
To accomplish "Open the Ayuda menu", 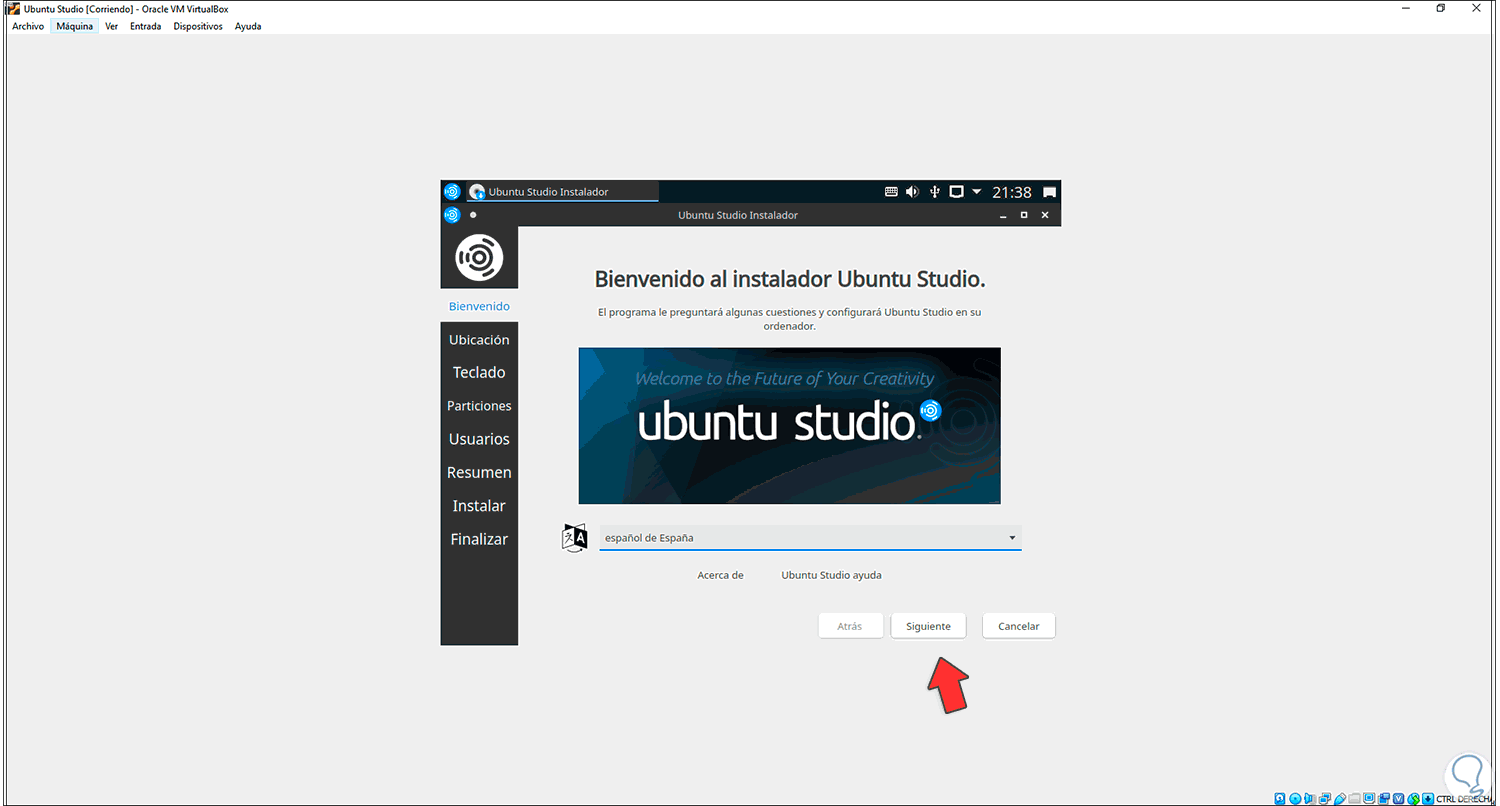I will pyautogui.click(x=248, y=26).
